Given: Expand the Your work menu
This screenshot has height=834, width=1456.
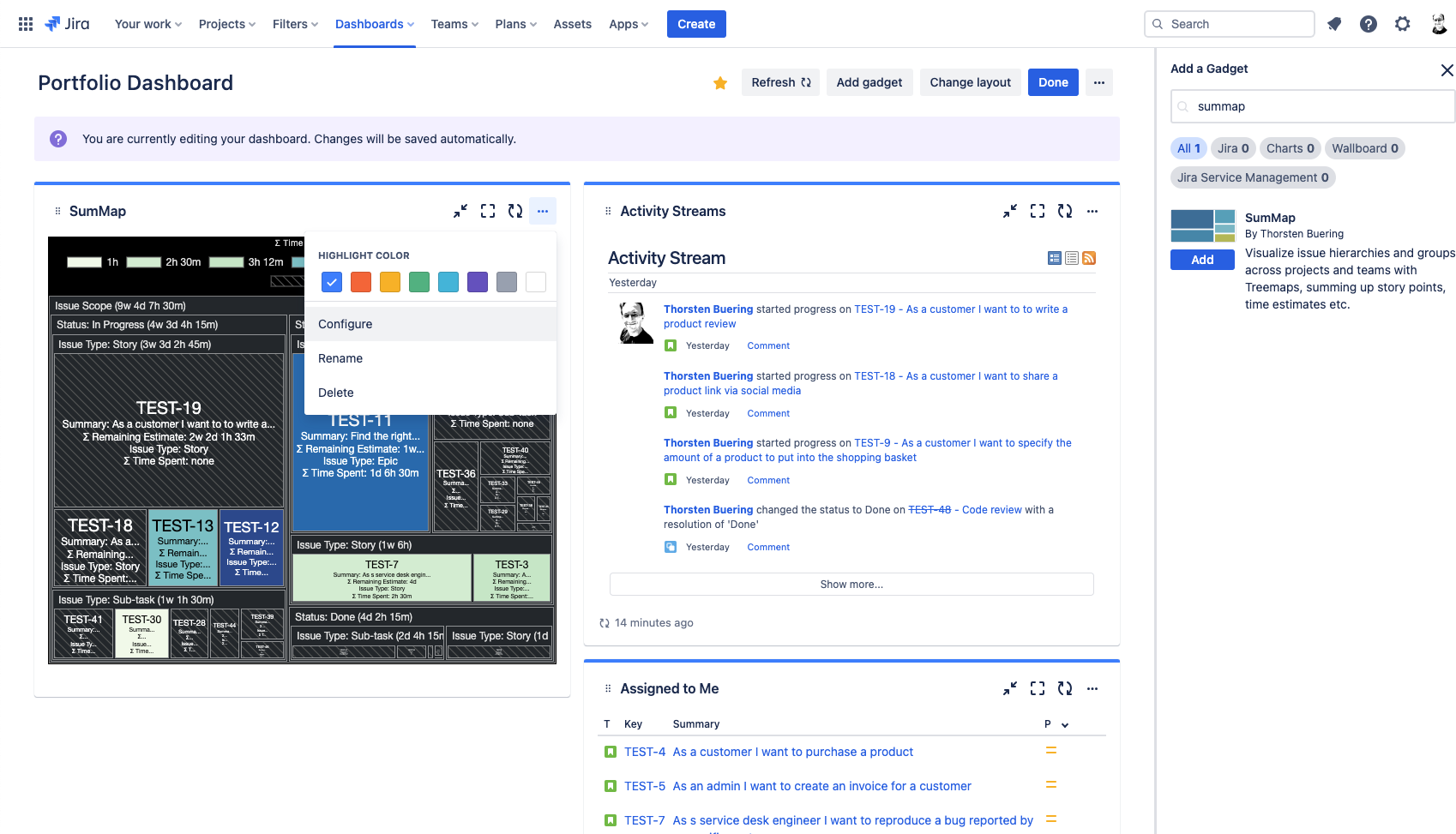Looking at the screenshot, I should [148, 24].
